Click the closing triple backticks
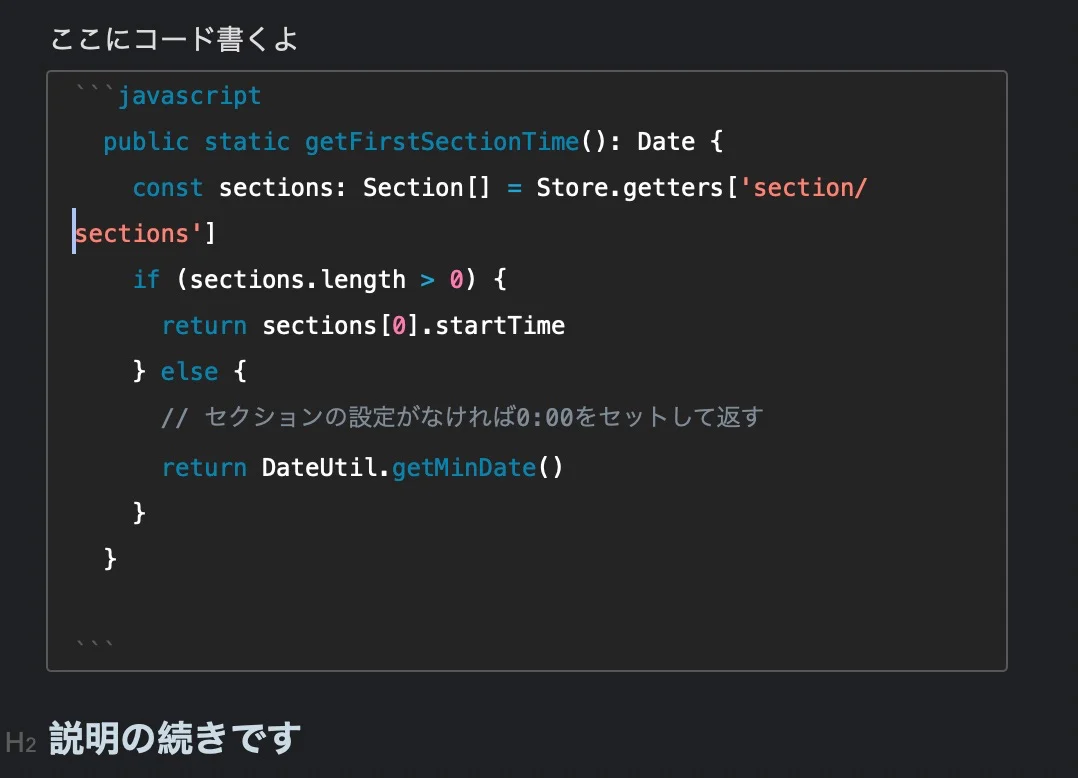1078x778 pixels. [95, 643]
